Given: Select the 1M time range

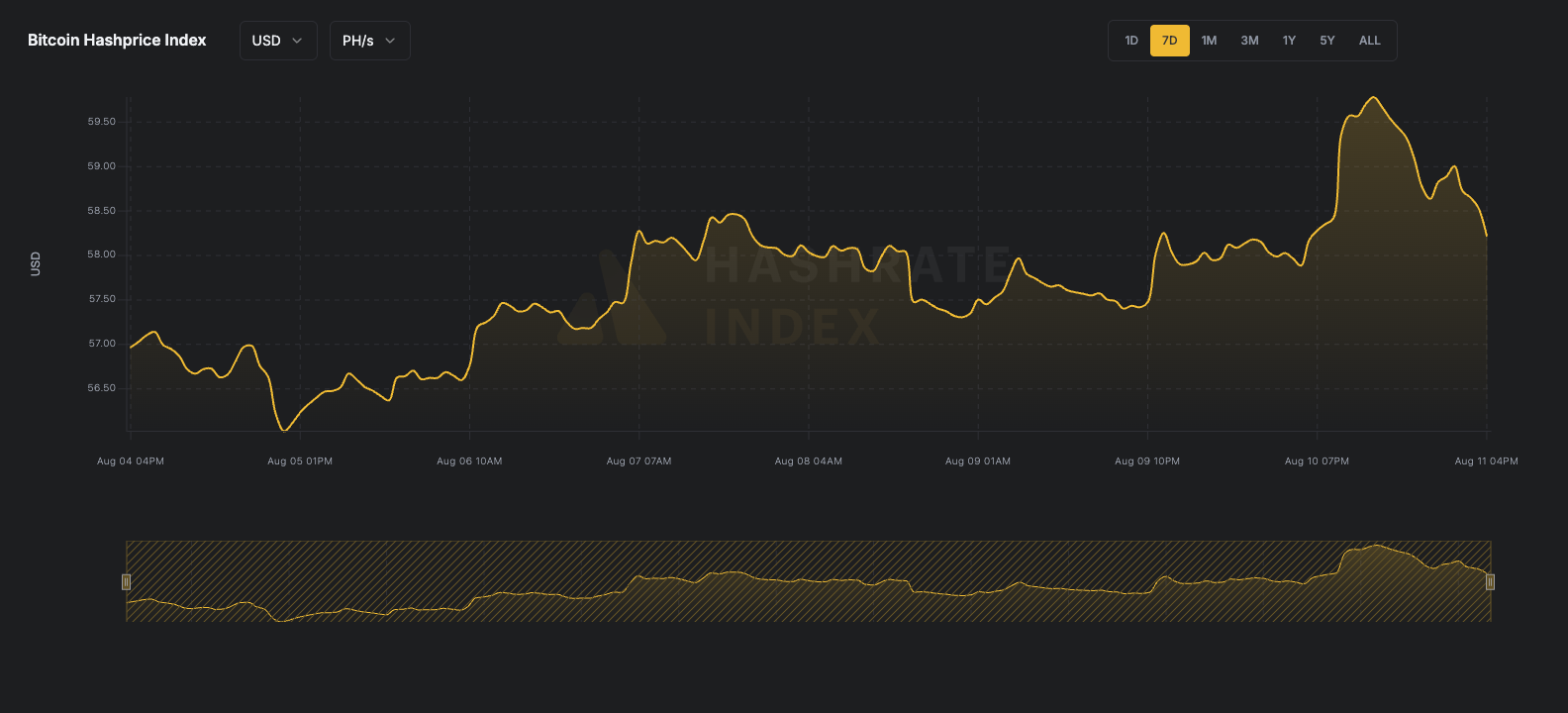Looking at the screenshot, I should tap(1209, 41).
